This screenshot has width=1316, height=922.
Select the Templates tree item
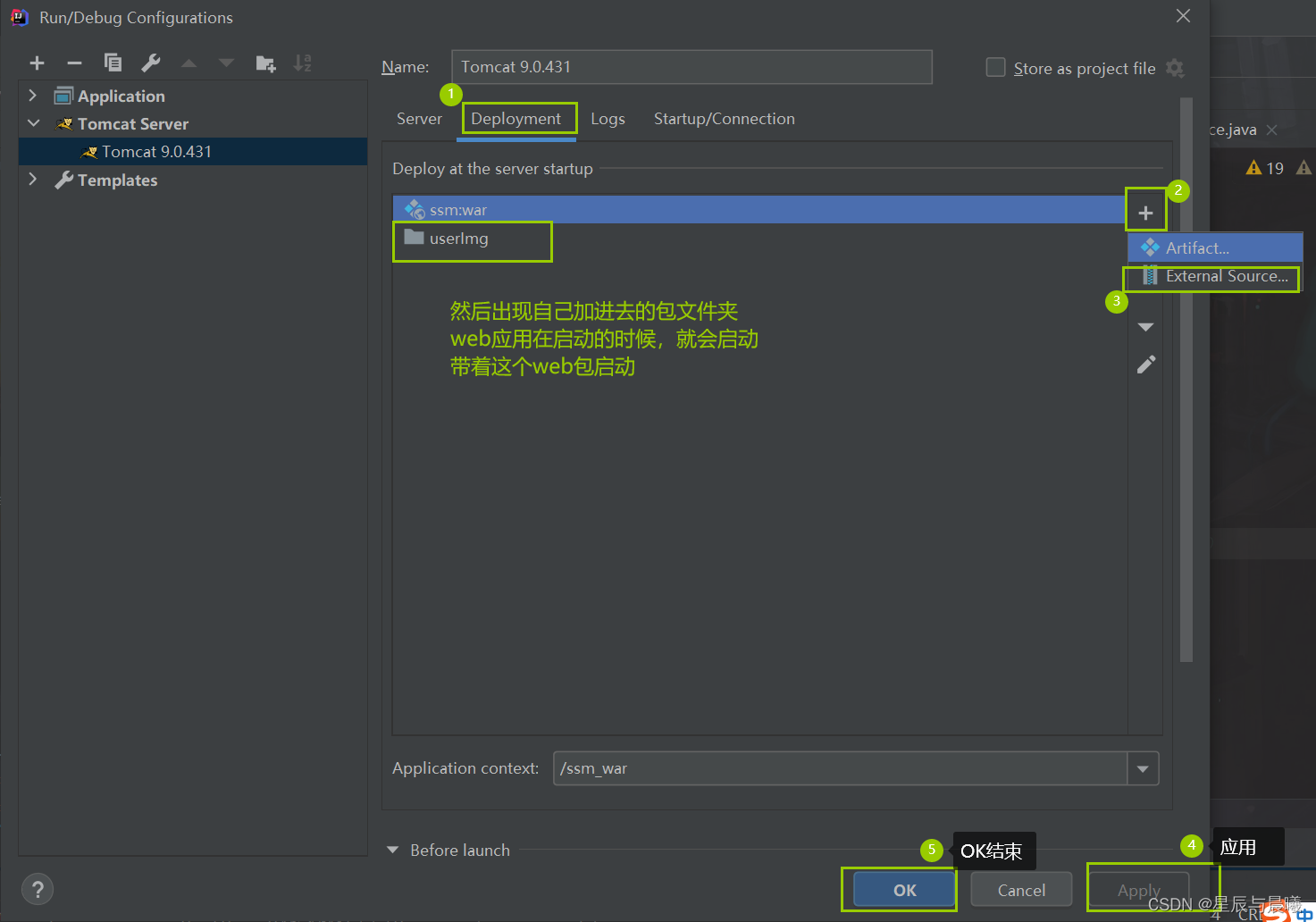point(117,180)
